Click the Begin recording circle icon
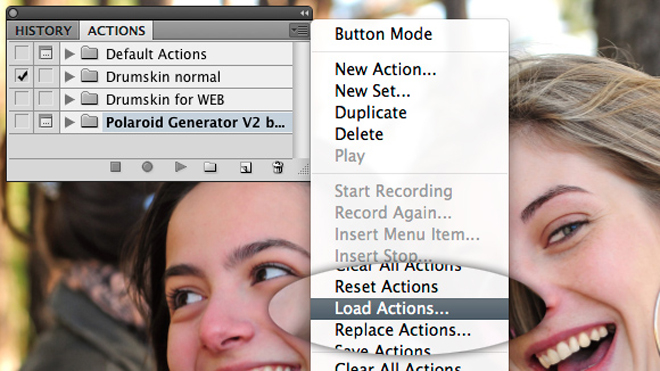 click(x=147, y=167)
